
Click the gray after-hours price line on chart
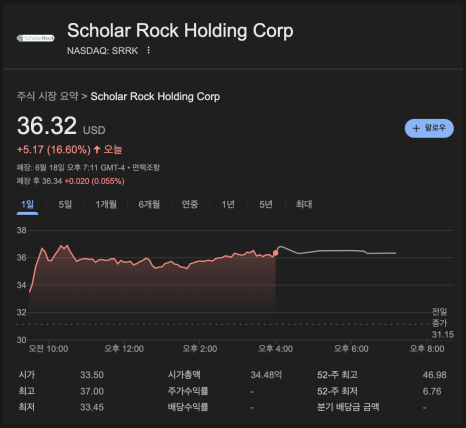pos(337,251)
